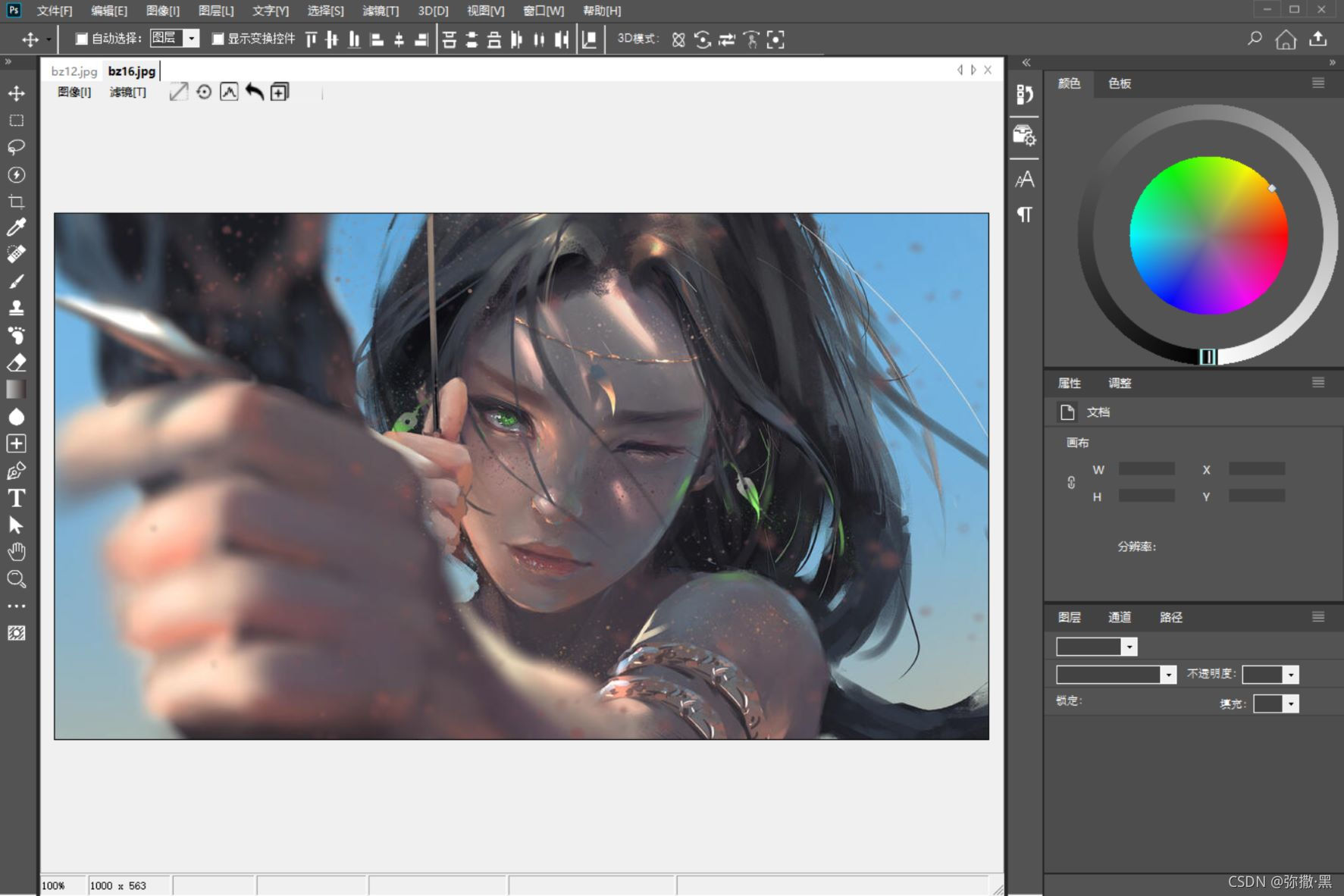
Task: Open the 滤镜[T] menu in the main menu bar
Action: point(381,11)
